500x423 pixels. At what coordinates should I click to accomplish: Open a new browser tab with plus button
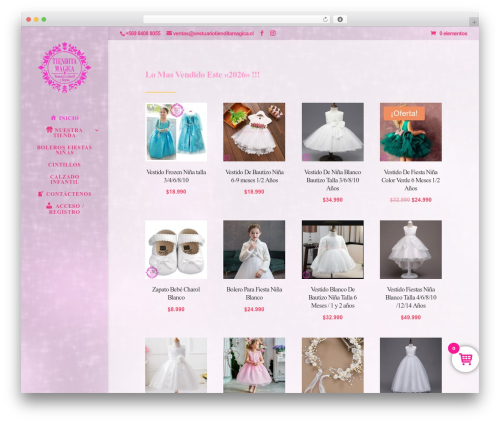tap(474, 22)
